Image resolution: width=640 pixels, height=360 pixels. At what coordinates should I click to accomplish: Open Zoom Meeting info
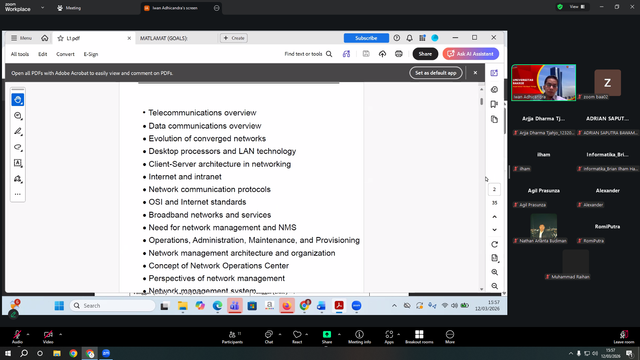(359, 337)
